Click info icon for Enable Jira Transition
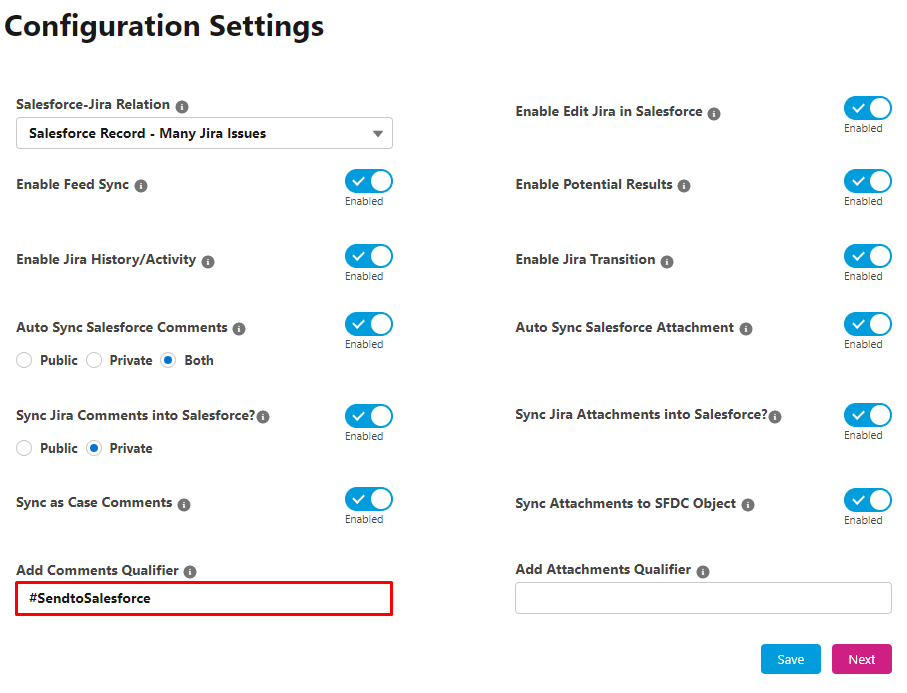 (x=667, y=261)
